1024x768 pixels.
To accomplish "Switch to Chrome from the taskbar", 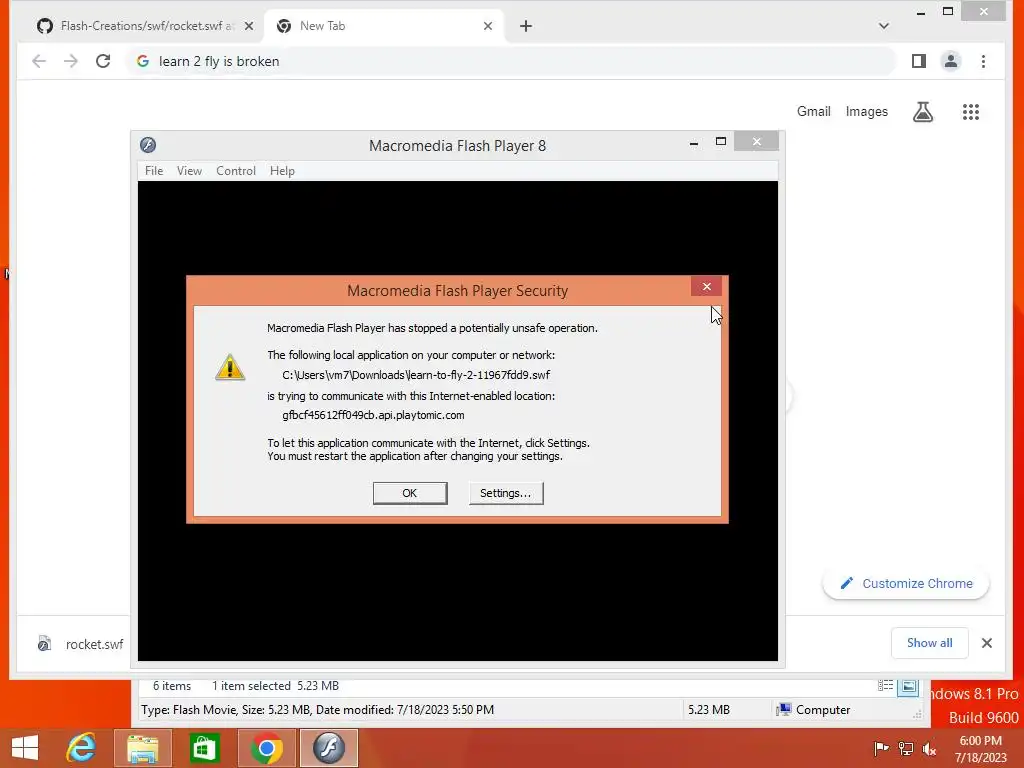I will click(x=266, y=748).
